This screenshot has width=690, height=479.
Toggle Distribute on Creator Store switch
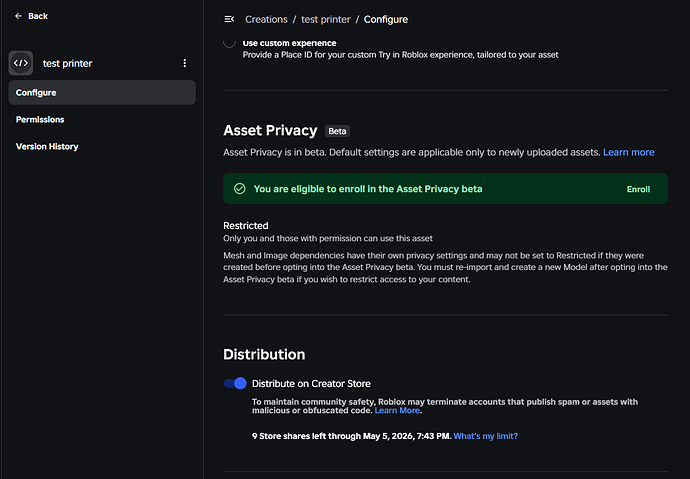(235, 383)
